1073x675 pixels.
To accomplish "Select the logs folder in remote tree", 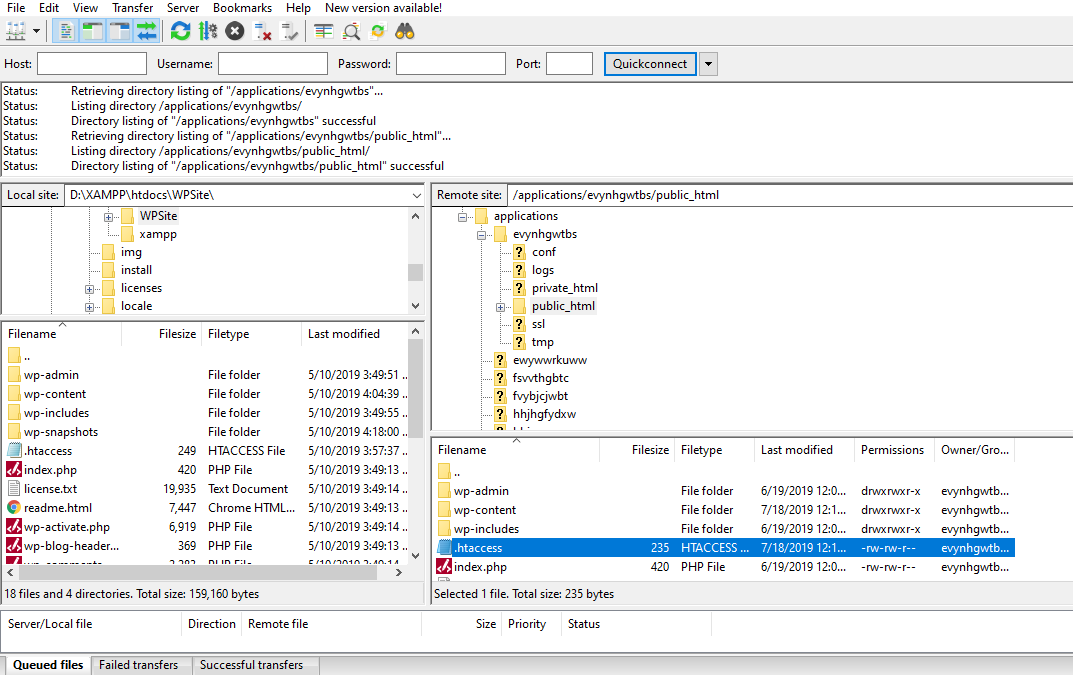I will click(x=543, y=270).
